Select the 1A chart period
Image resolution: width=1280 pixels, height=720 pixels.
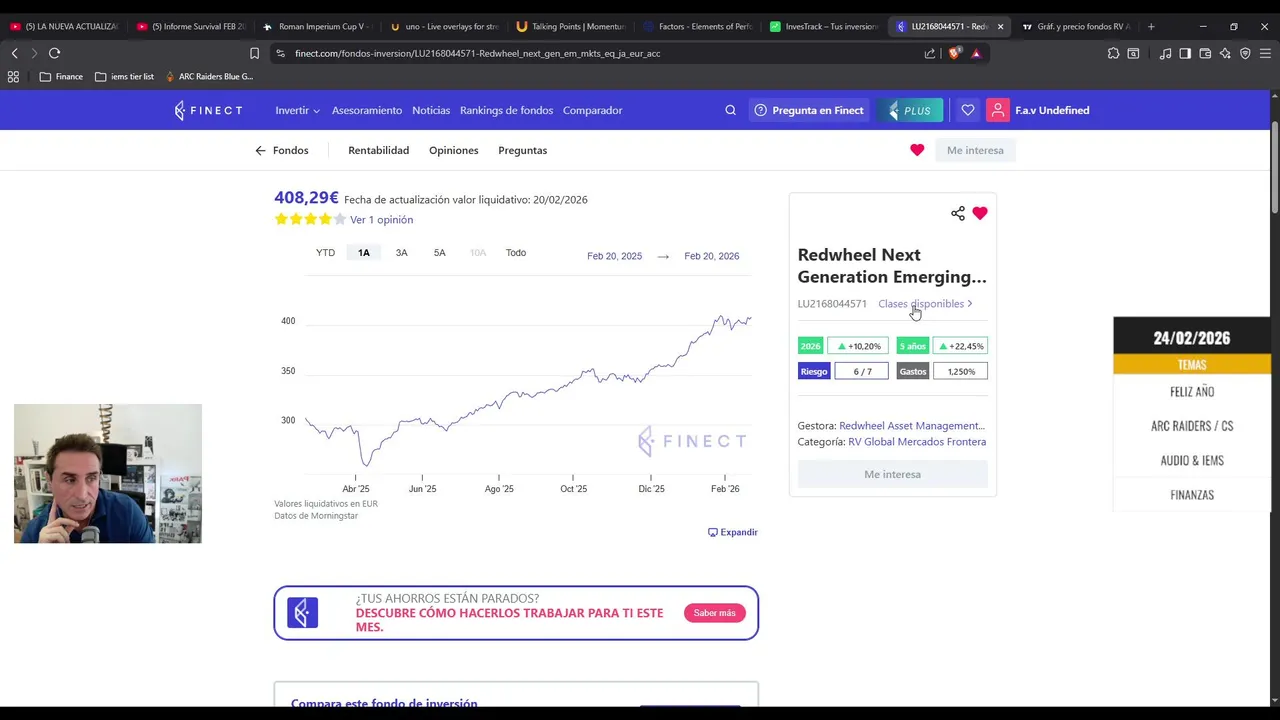(x=364, y=253)
